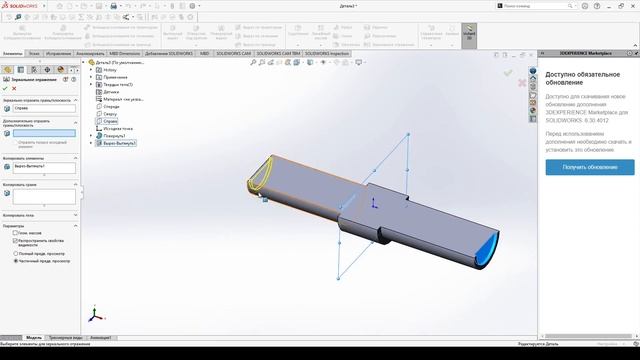The width and height of the screenshot is (640, 360).
Task: Open the Appearances color ball icon in task pane
Action: [x=533, y=111]
